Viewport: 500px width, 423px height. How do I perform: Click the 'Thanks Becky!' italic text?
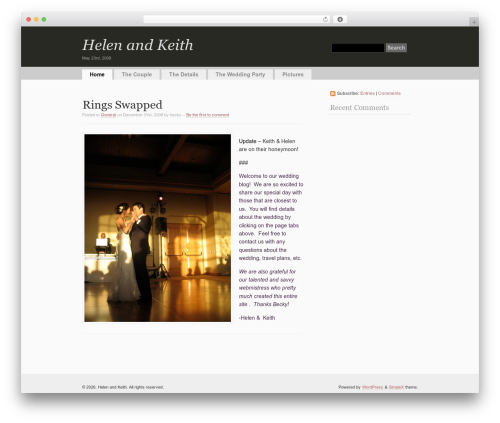[x=271, y=304]
